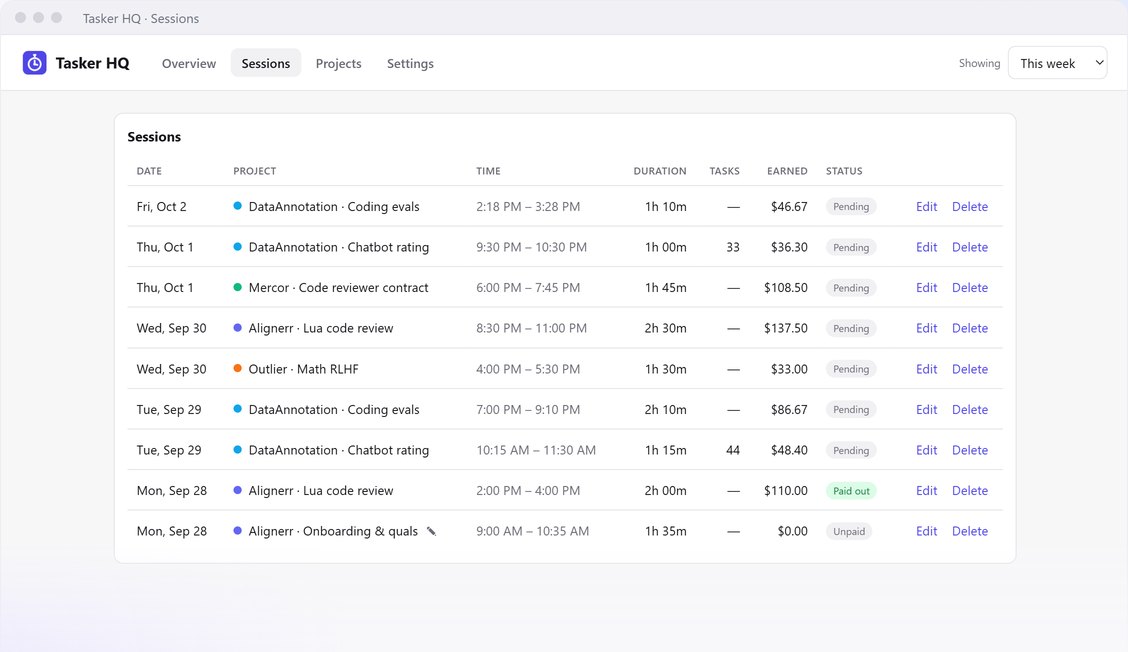Click the purple dot beside Onboarding & quals
This screenshot has height=652, width=1128.
click(x=237, y=531)
